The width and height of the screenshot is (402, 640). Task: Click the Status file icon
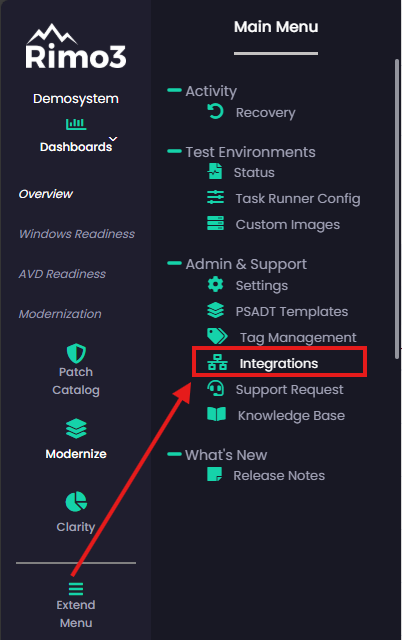(215, 171)
